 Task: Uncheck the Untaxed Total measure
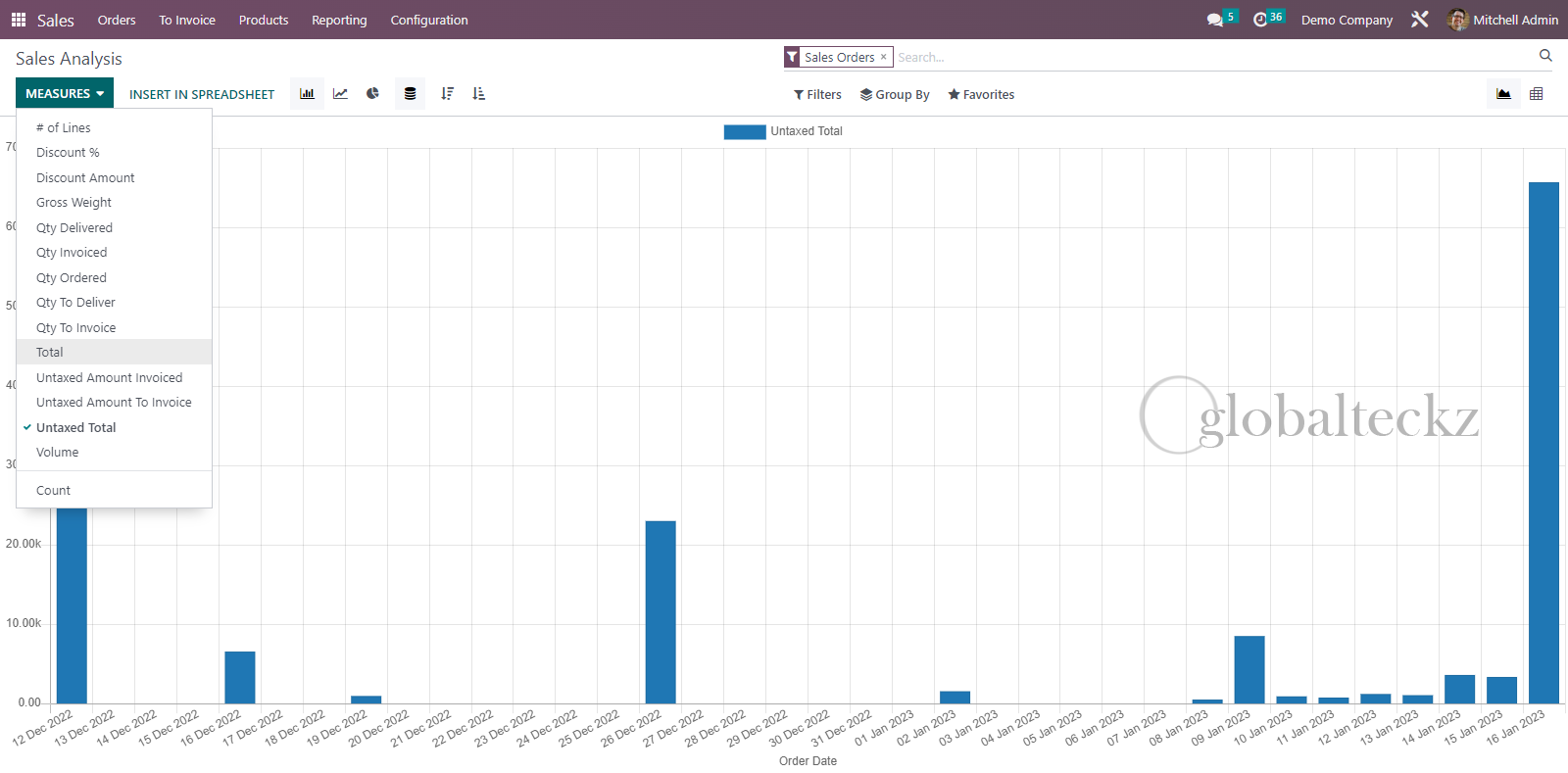pyautogui.click(x=75, y=428)
